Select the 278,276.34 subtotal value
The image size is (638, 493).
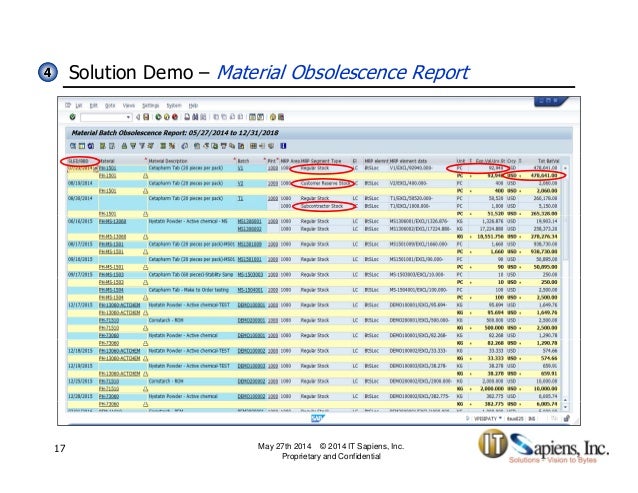[544, 237]
